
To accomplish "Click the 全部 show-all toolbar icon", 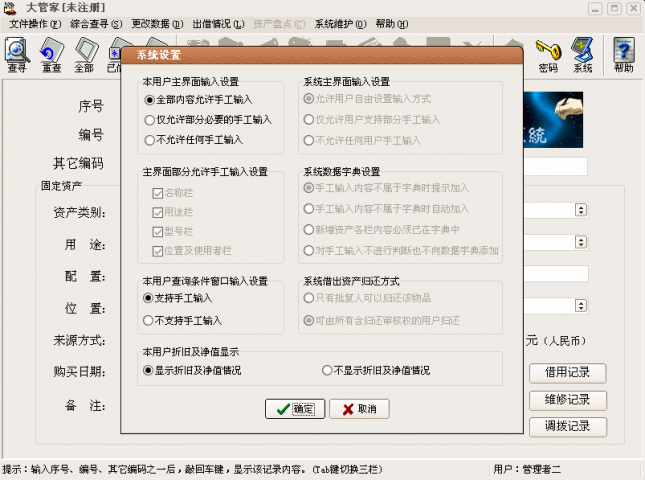I will click(x=84, y=55).
